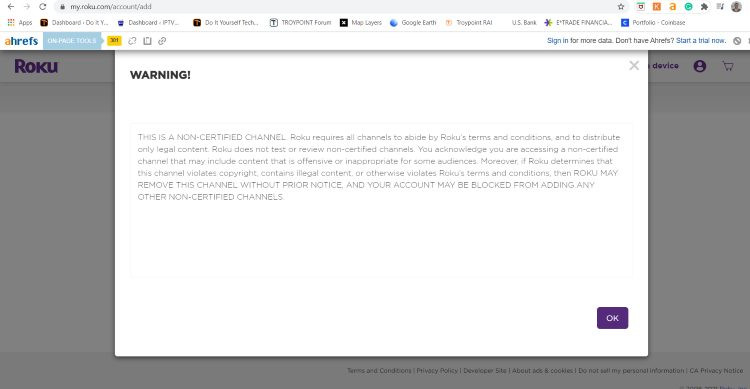
Task: Open the Chrome profile avatar
Action: (736, 7)
